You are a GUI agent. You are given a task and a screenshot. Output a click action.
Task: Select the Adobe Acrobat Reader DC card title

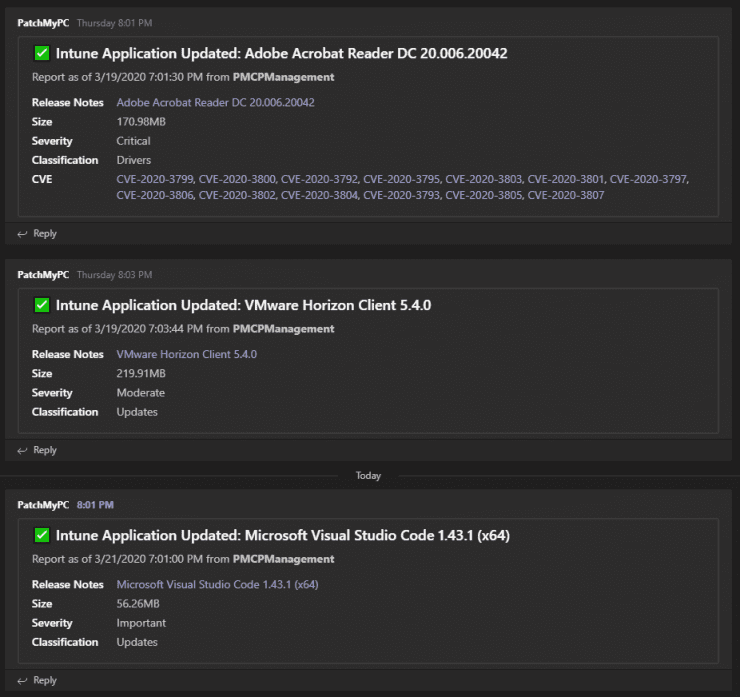point(282,53)
